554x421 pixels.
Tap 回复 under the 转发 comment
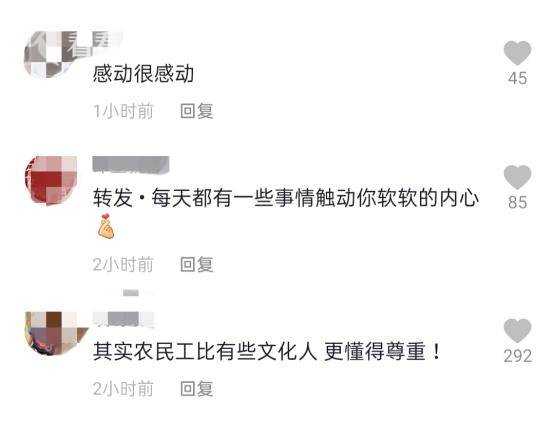click(196, 264)
